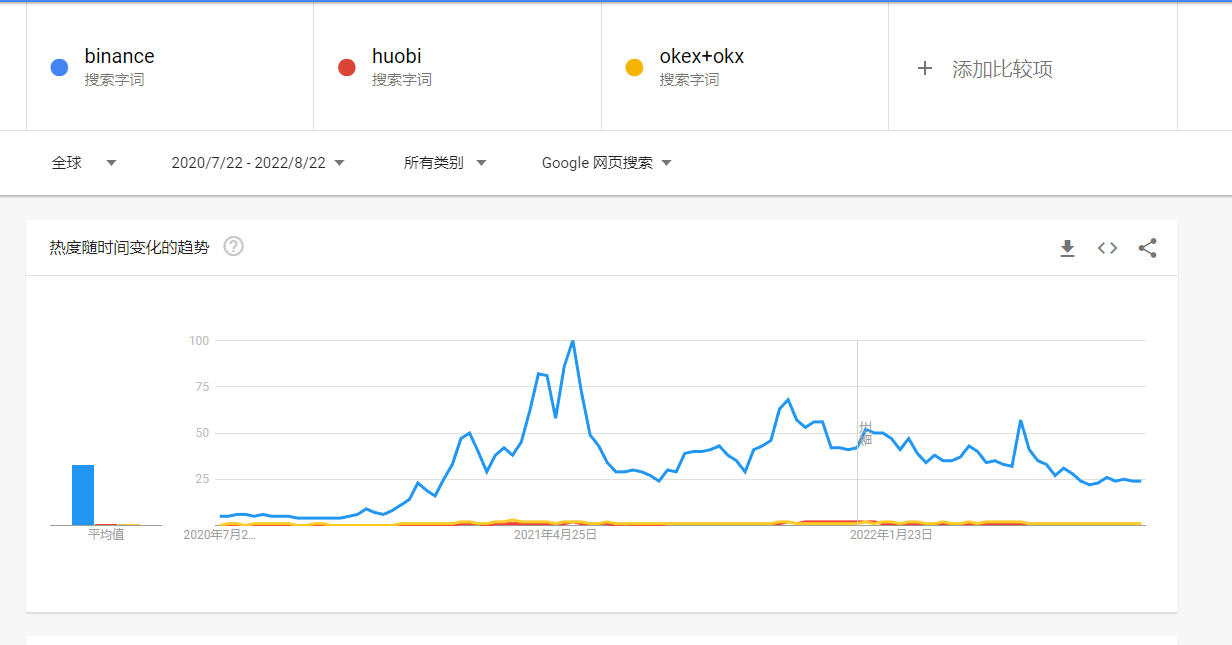
Task: Select the yellow okex+okx color dot
Action: 633,68
